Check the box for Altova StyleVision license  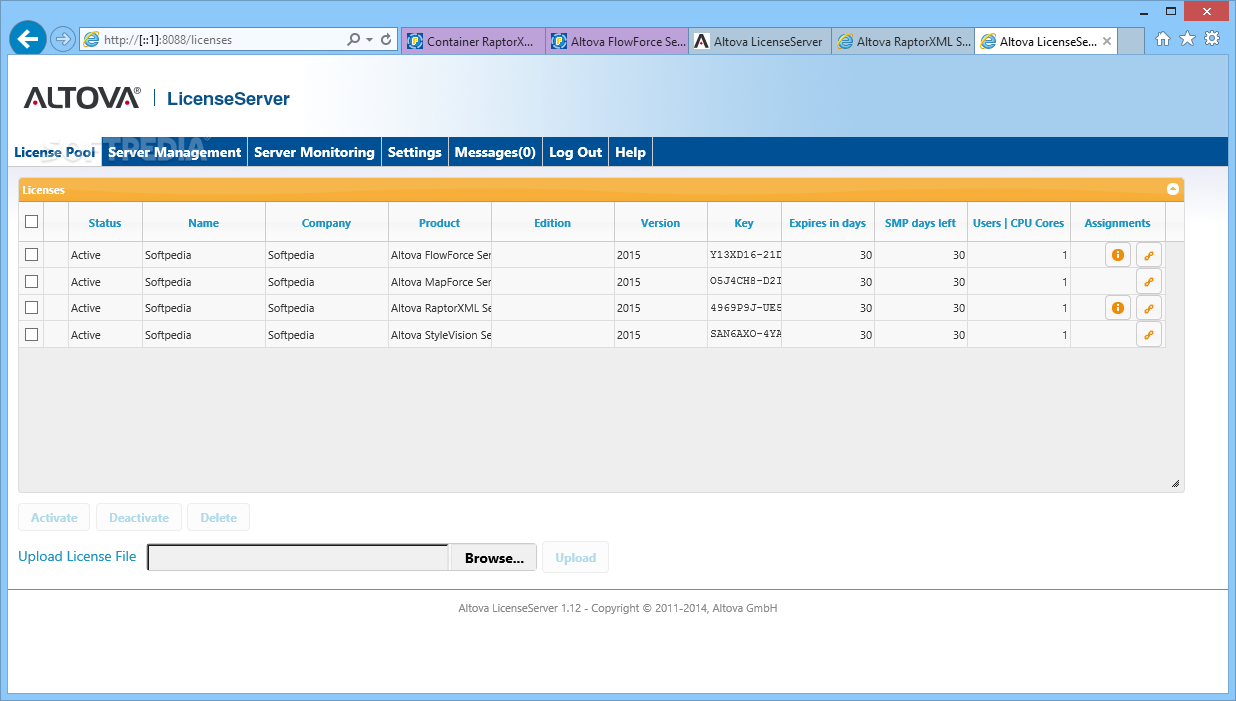point(31,335)
